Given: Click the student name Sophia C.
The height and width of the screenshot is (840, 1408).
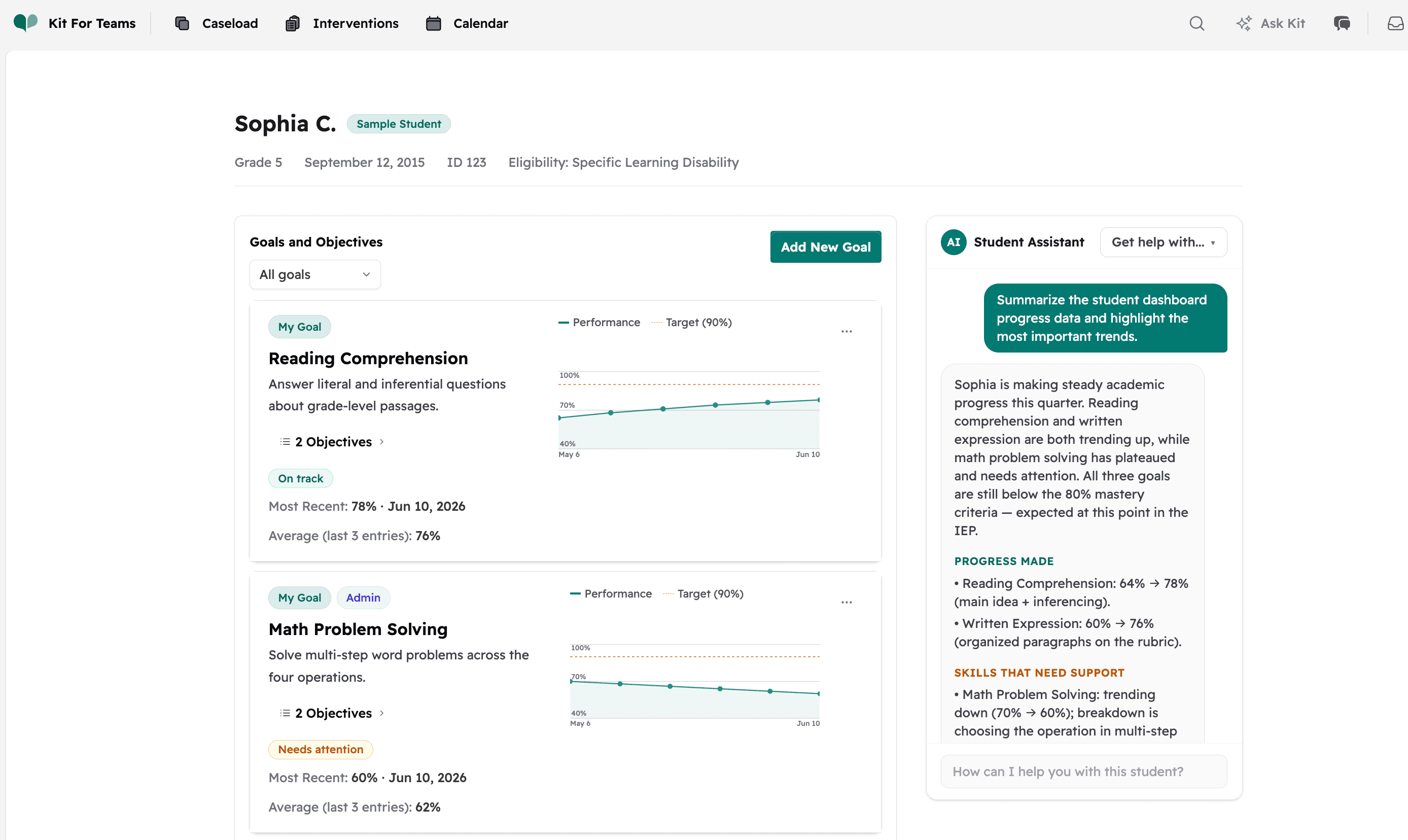Looking at the screenshot, I should [285, 124].
